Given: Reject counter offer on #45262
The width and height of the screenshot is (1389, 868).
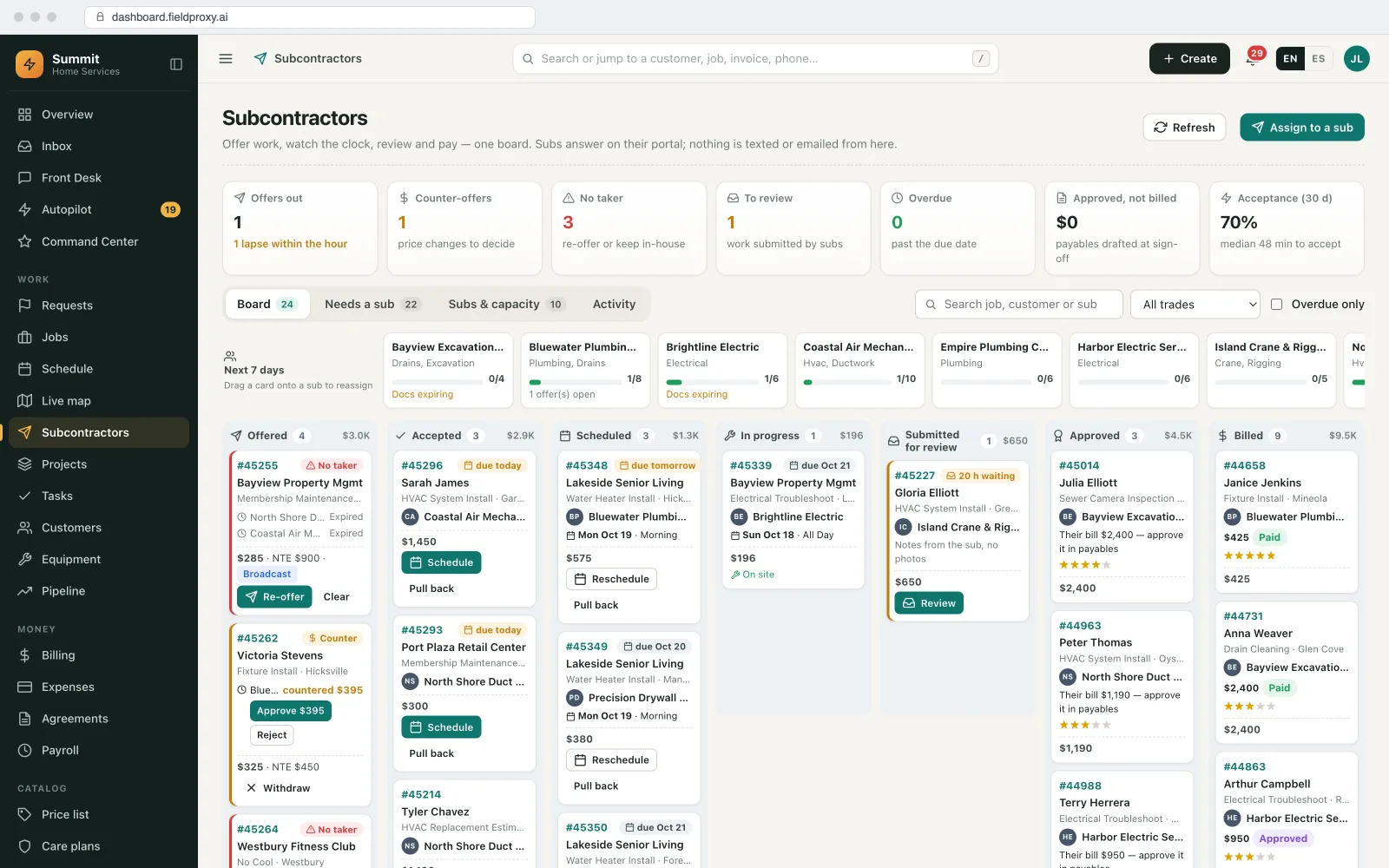Looking at the screenshot, I should click(272, 735).
